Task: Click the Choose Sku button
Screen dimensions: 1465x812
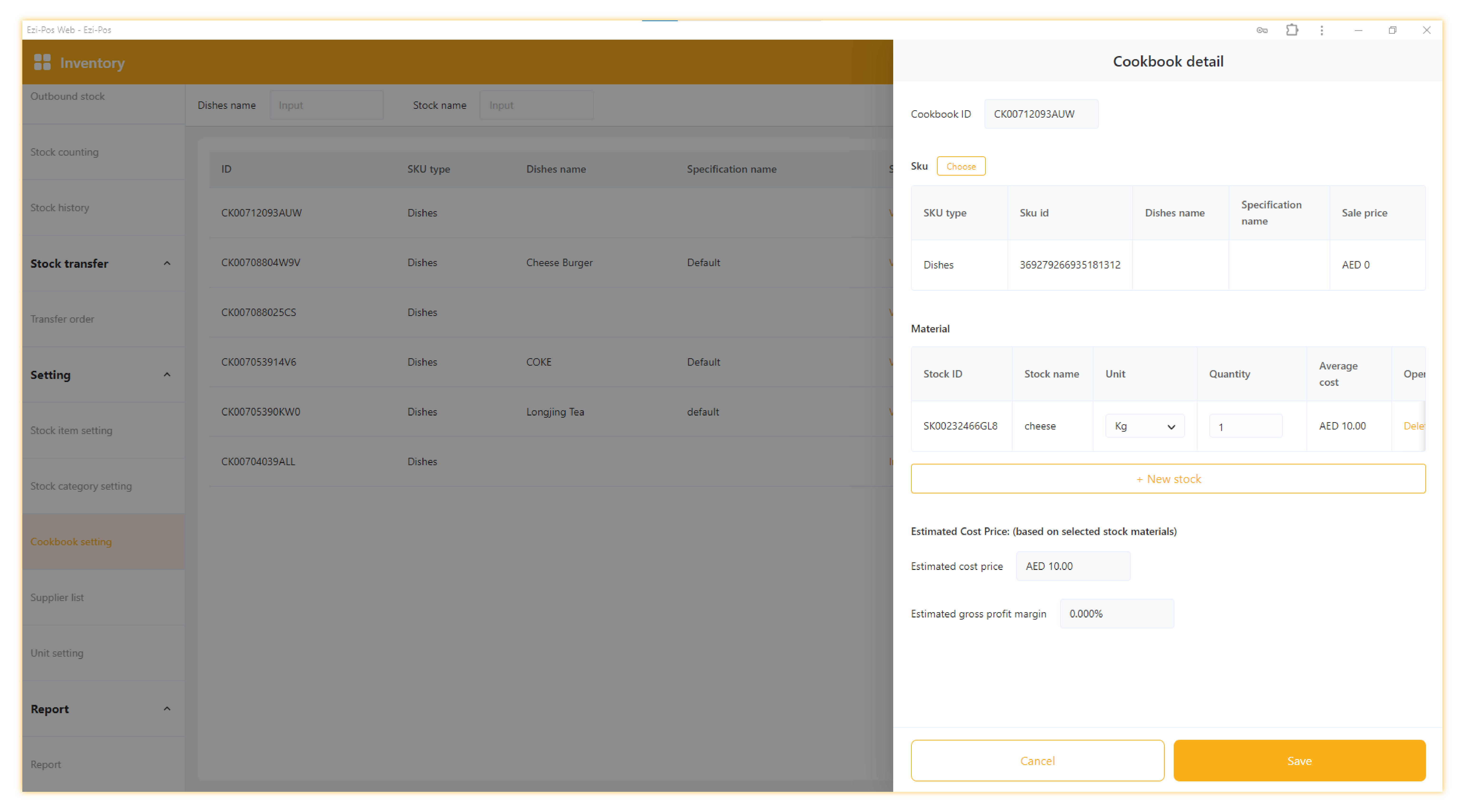Action: point(961,166)
